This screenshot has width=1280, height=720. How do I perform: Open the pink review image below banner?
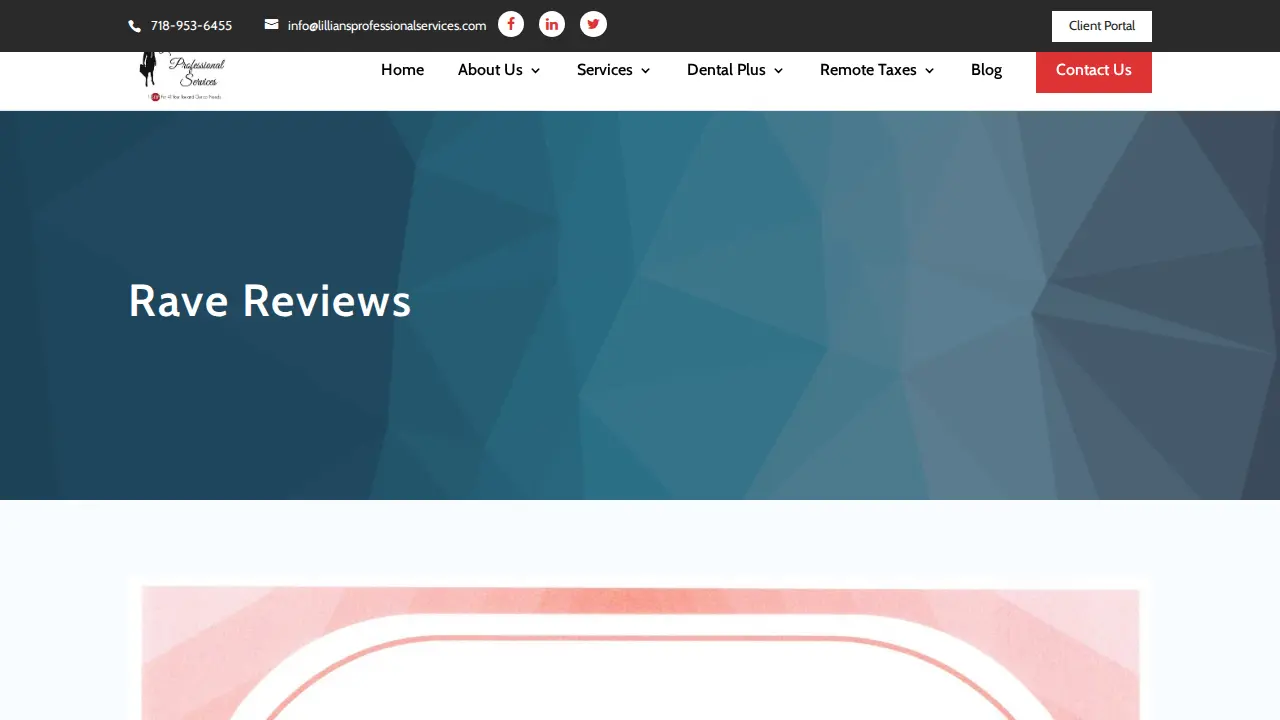pos(640,650)
